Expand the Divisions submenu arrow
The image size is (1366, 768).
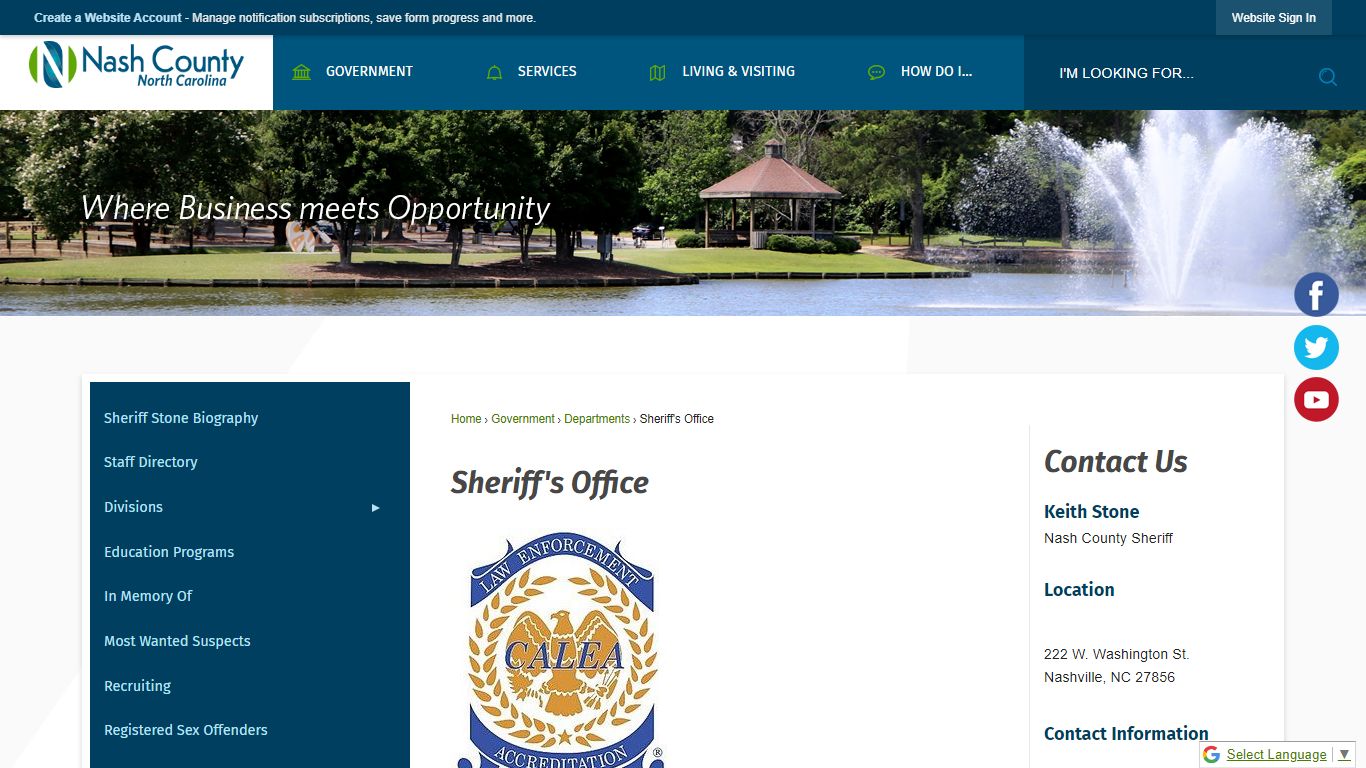pos(376,508)
